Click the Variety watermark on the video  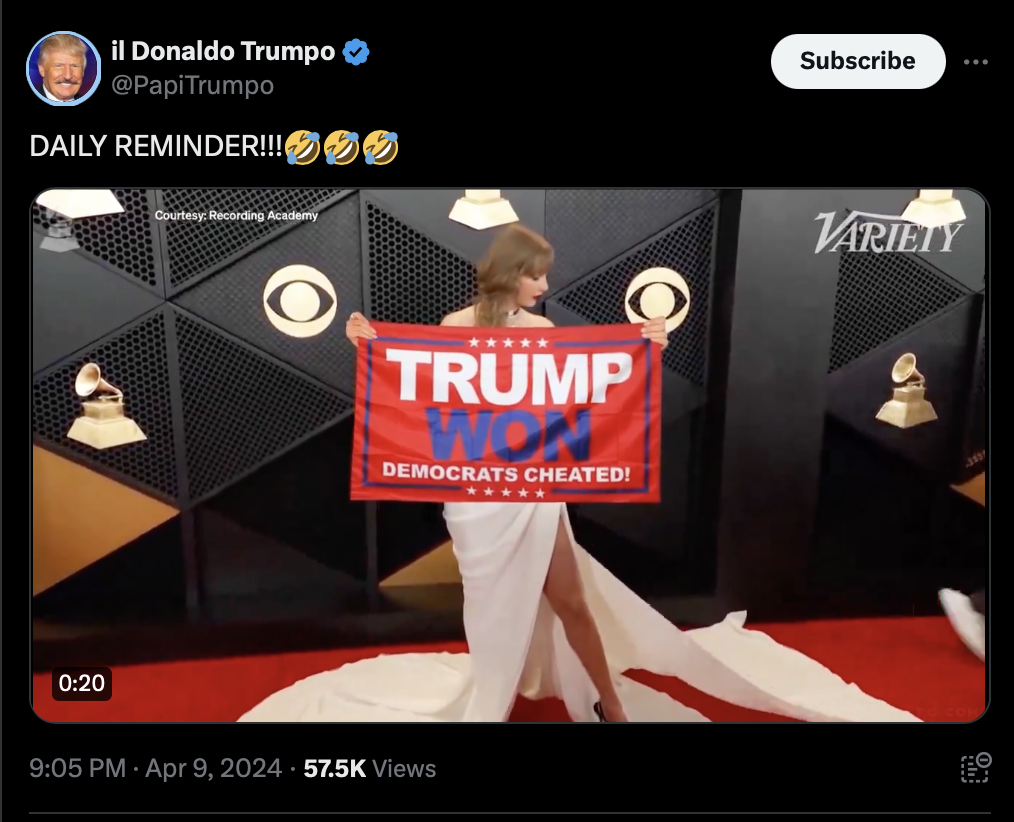coord(888,232)
